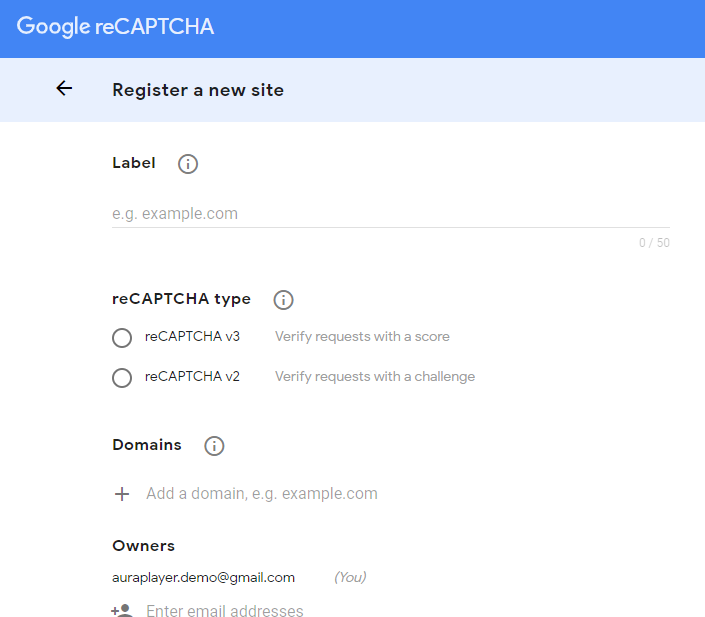Select the reCAPTCHA v3 radio button
The image size is (705, 617).
122,338
